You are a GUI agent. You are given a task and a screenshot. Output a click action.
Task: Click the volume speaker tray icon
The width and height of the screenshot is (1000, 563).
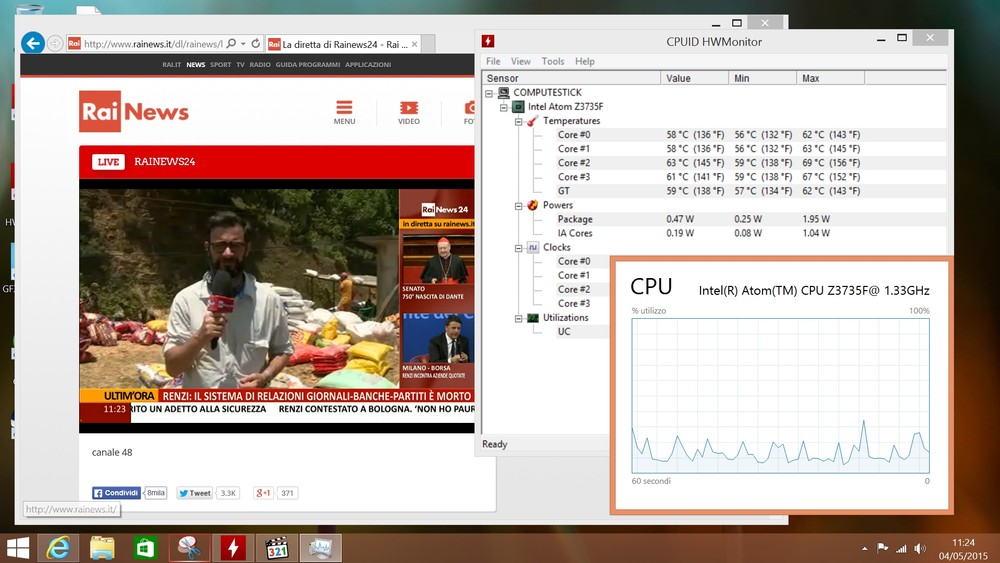920,548
